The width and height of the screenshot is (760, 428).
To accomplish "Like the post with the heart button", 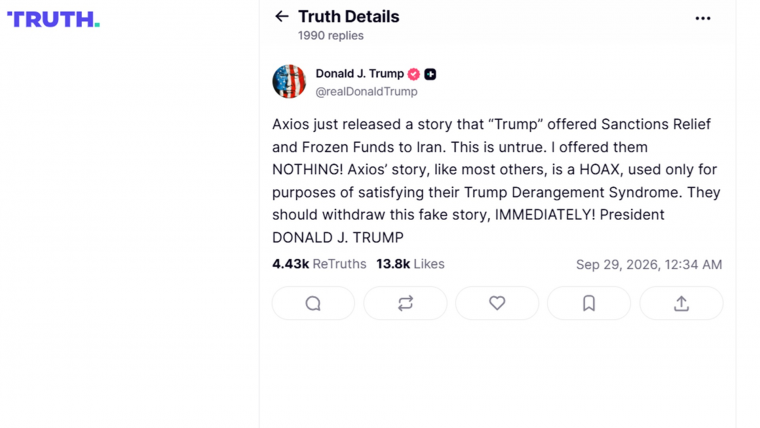I will [x=497, y=303].
